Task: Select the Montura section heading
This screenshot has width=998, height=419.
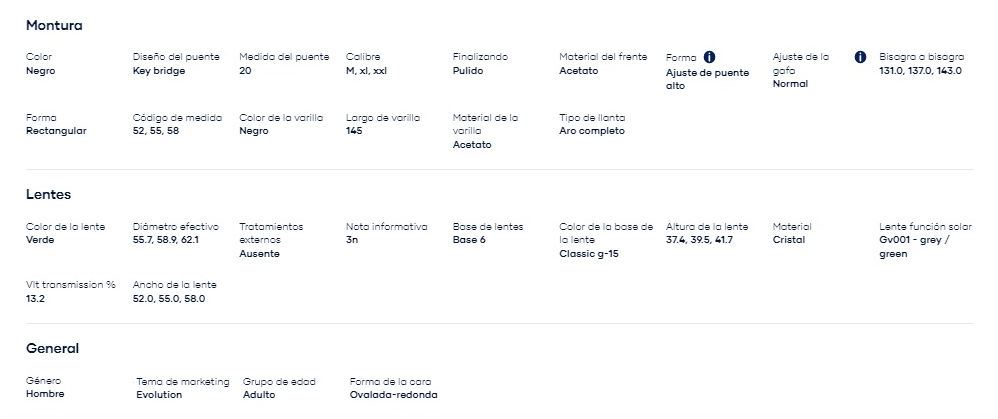Action: (54, 26)
